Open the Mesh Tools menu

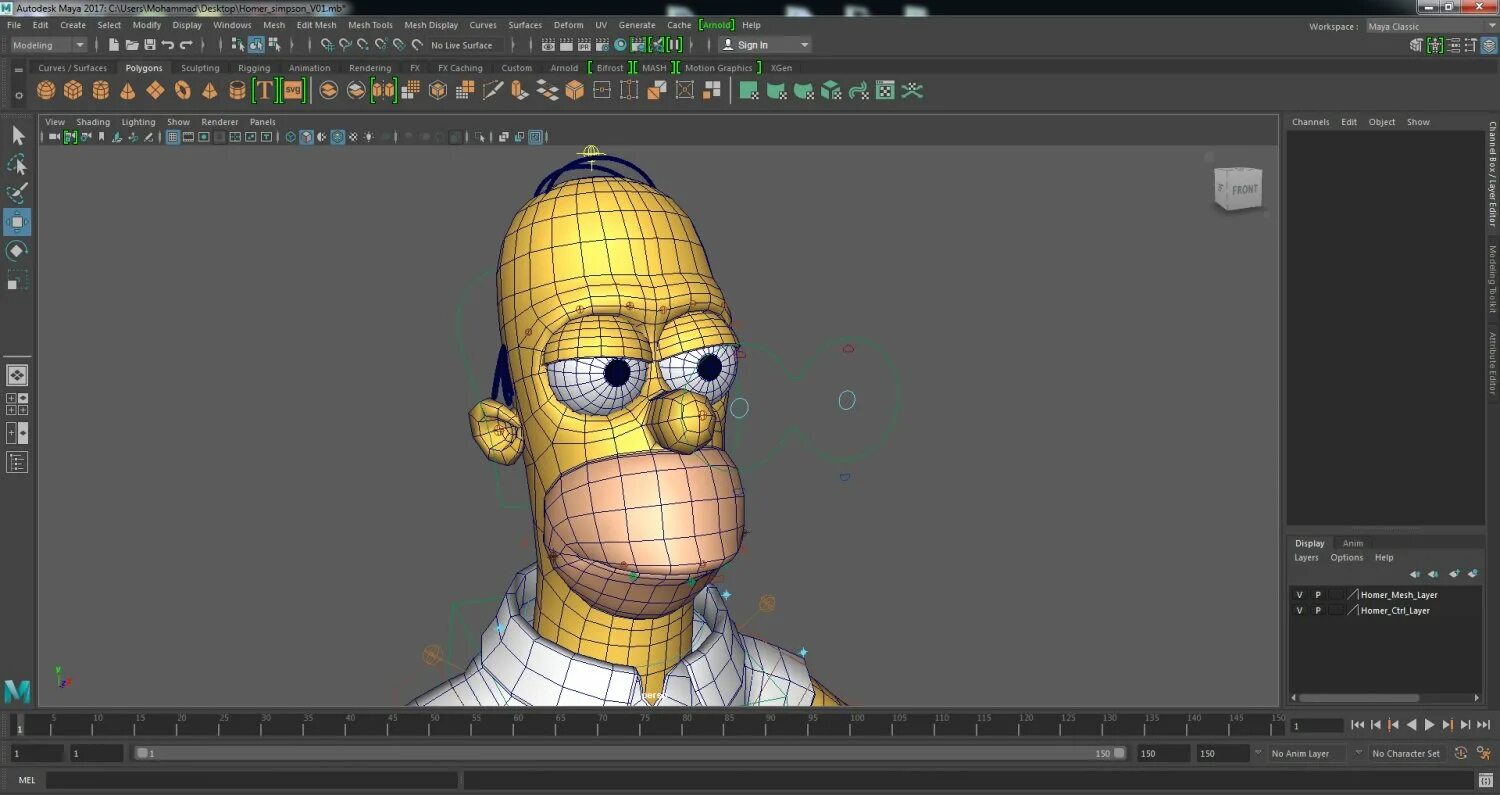(x=370, y=25)
